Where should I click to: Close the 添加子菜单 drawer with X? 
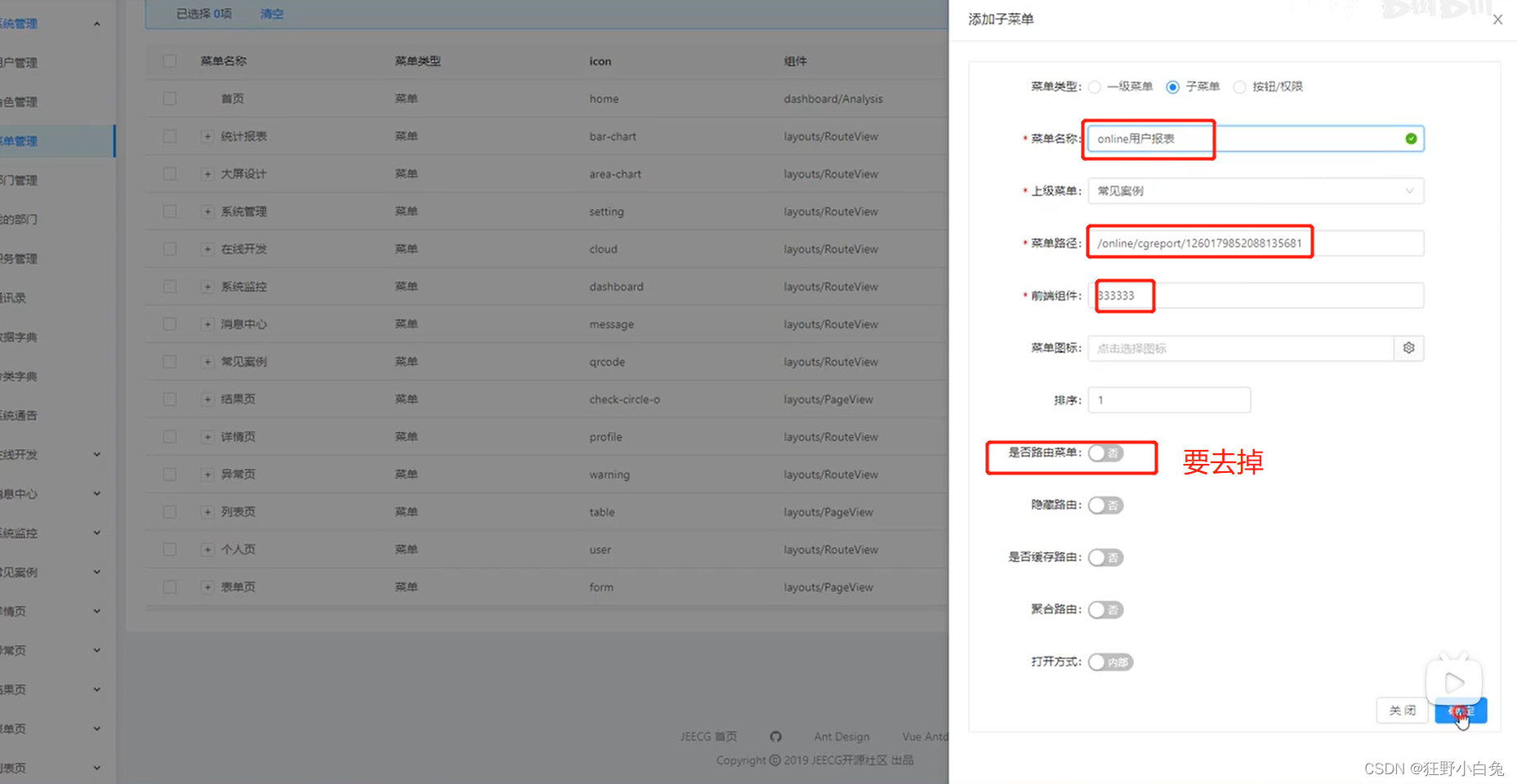tap(1497, 20)
